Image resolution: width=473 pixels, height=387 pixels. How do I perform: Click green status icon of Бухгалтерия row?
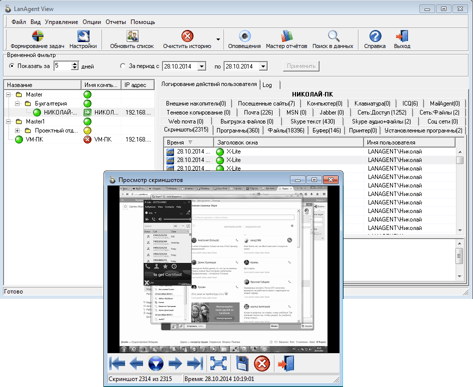(x=87, y=104)
